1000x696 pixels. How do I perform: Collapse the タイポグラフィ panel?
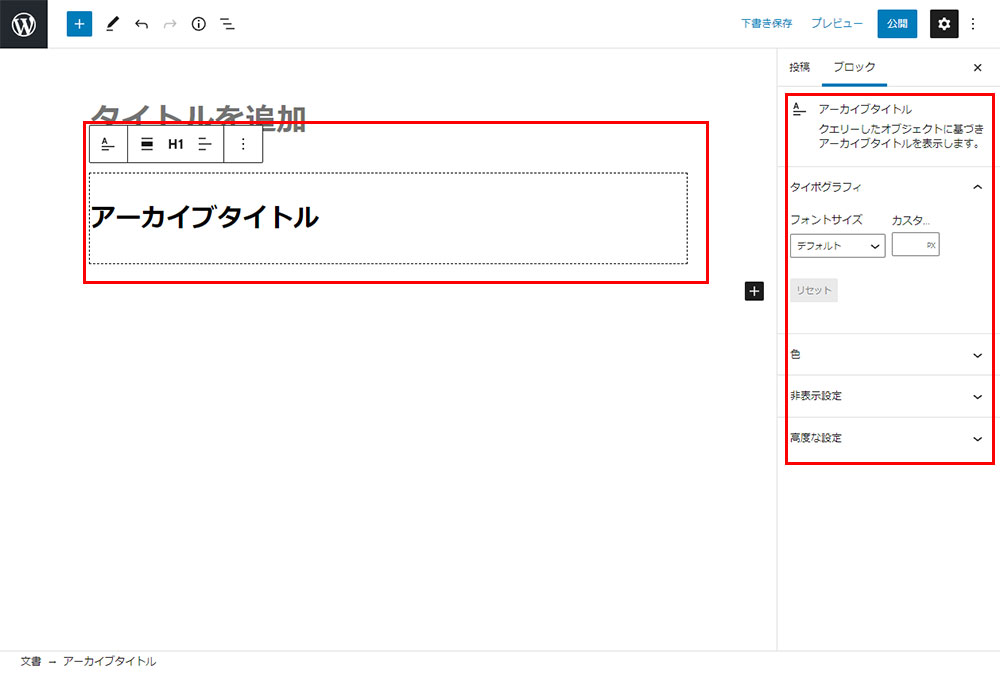[977, 187]
